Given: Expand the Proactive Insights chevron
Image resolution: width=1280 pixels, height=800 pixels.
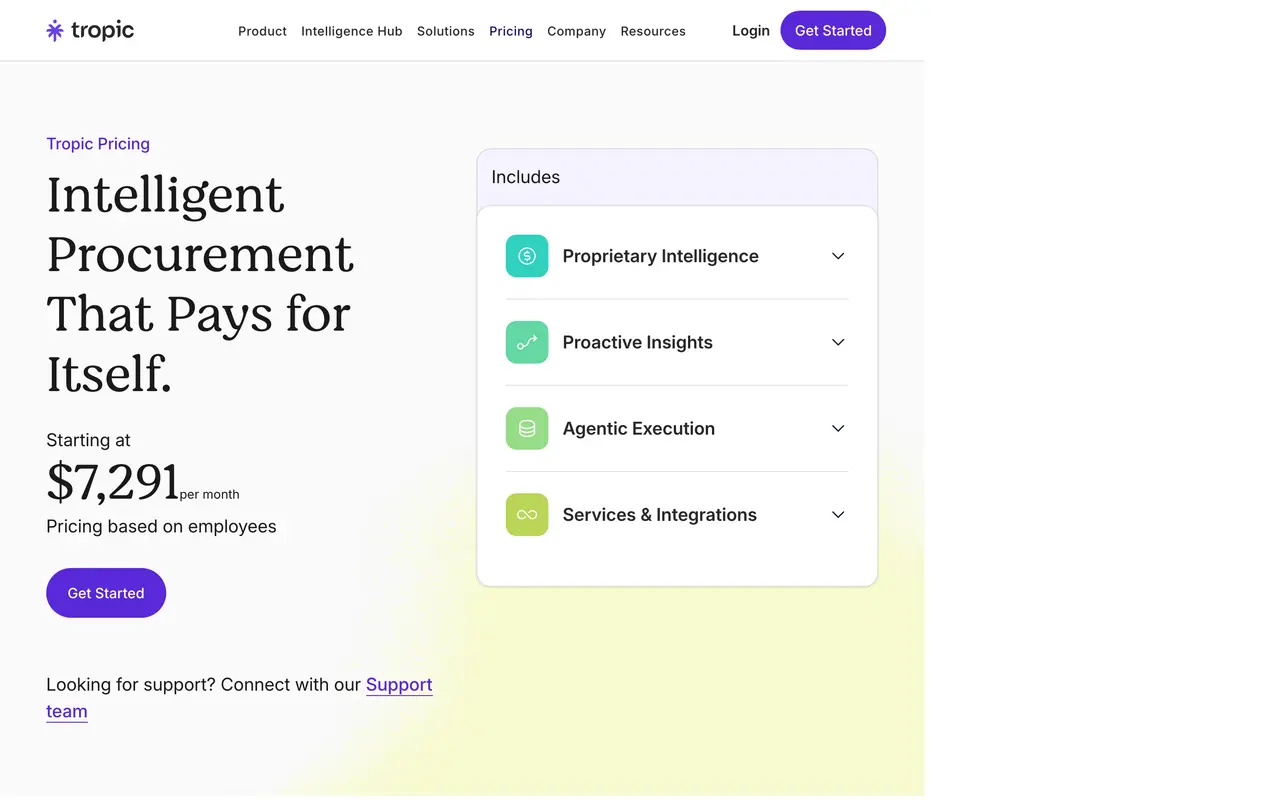Looking at the screenshot, I should click(x=838, y=342).
